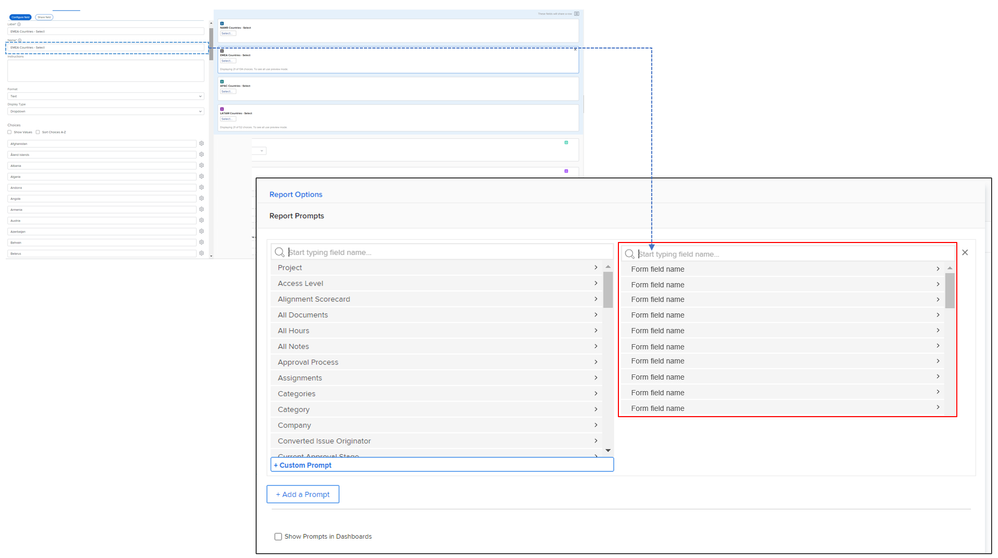Click the layout icon atop form preview
This screenshot has height=558, width=998.
(576, 14)
